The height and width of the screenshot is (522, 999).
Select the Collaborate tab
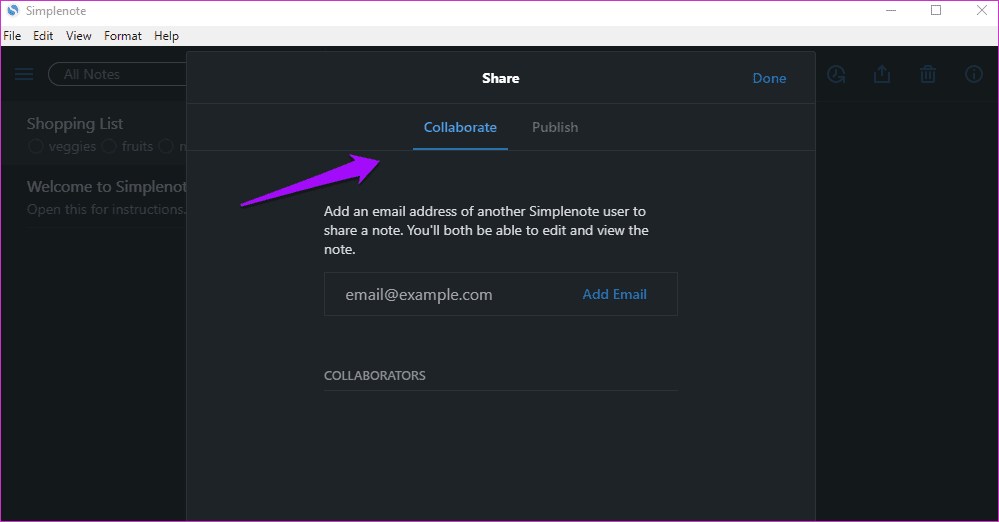[x=460, y=127]
